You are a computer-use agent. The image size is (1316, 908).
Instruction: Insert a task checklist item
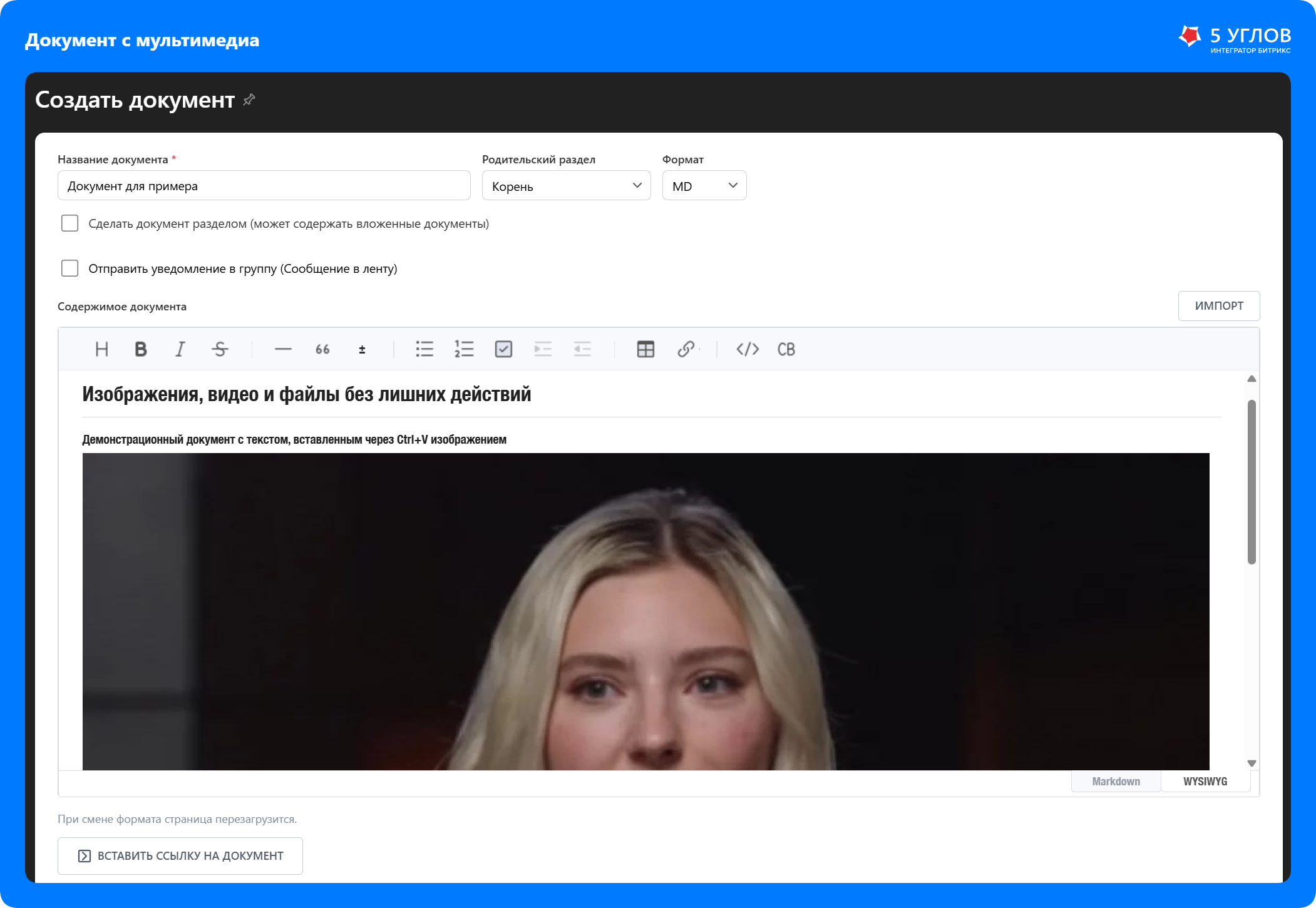pos(503,349)
